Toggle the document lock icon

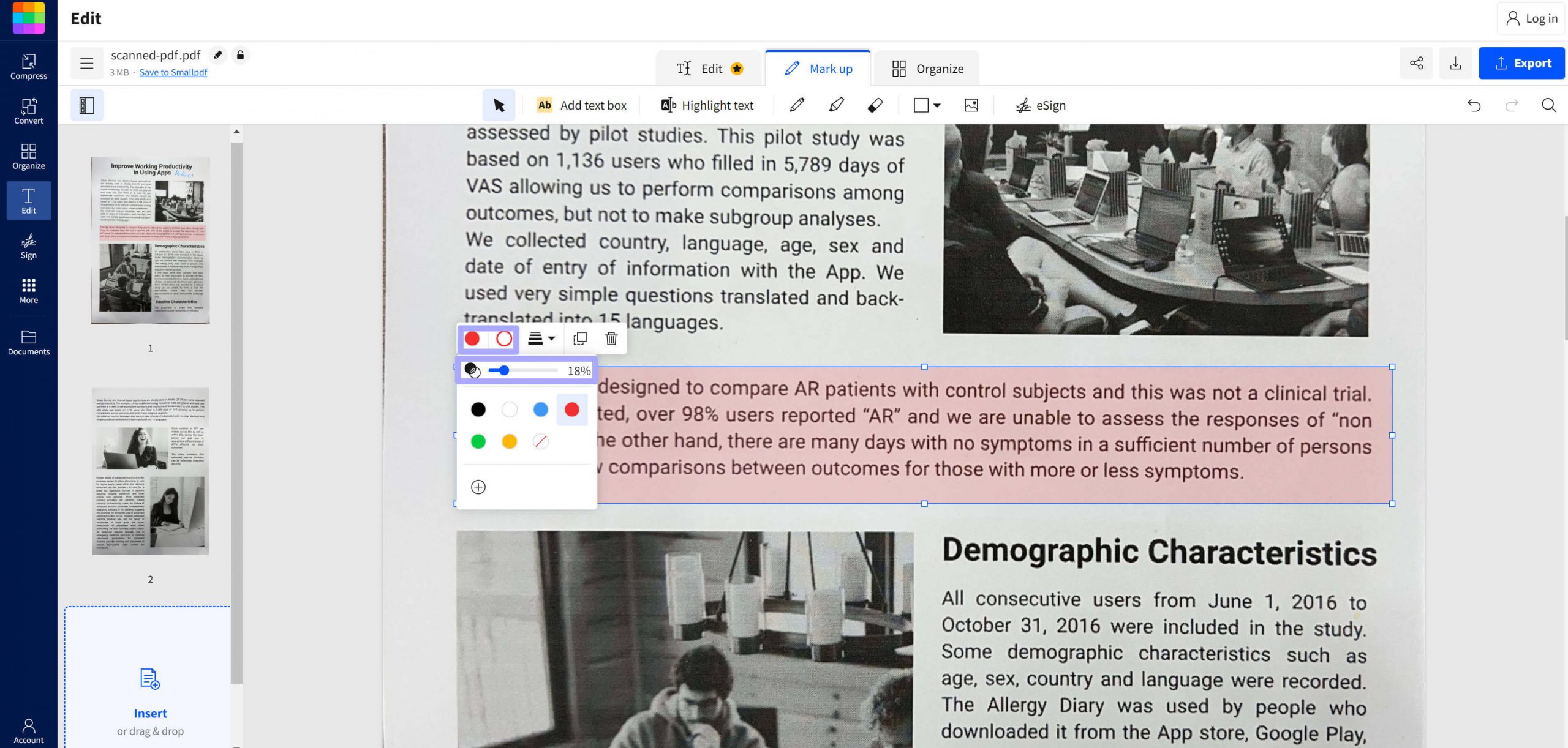[x=239, y=55]
